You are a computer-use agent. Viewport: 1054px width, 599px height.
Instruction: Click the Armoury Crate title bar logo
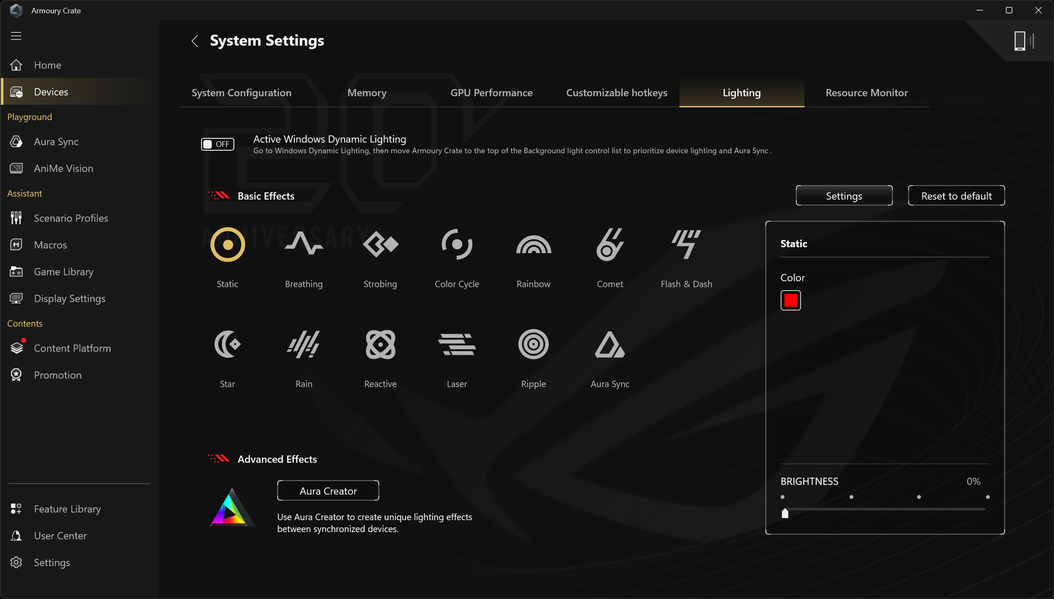coord(16,10)
